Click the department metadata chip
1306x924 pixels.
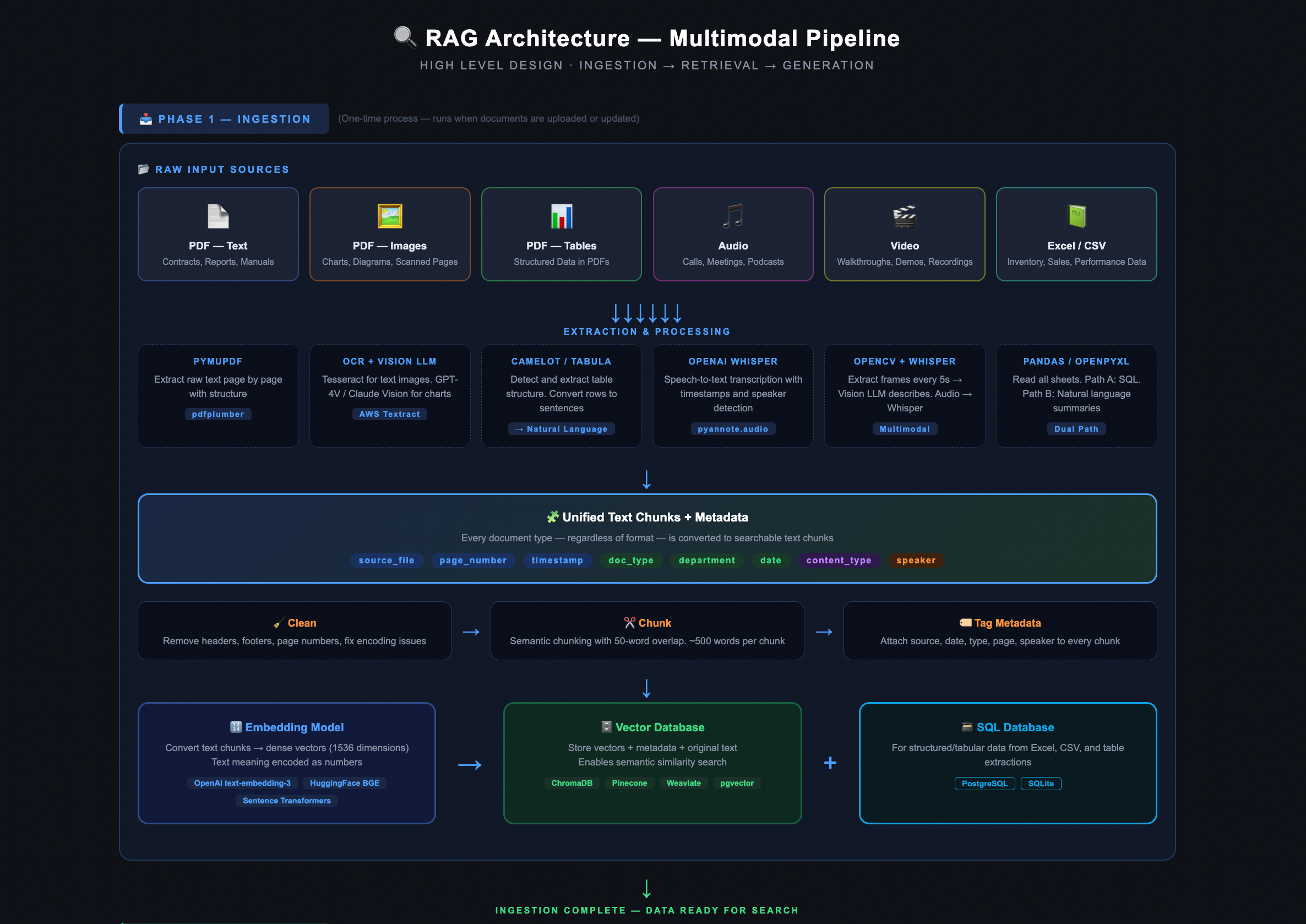(x=707, y=561)
